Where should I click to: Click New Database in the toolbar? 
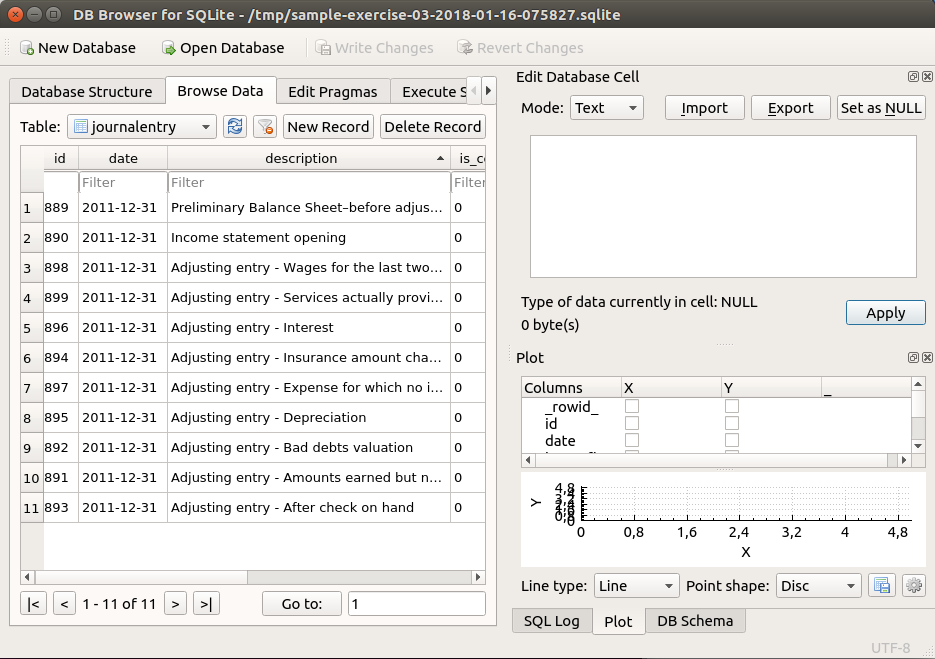[x=78, y=48]
